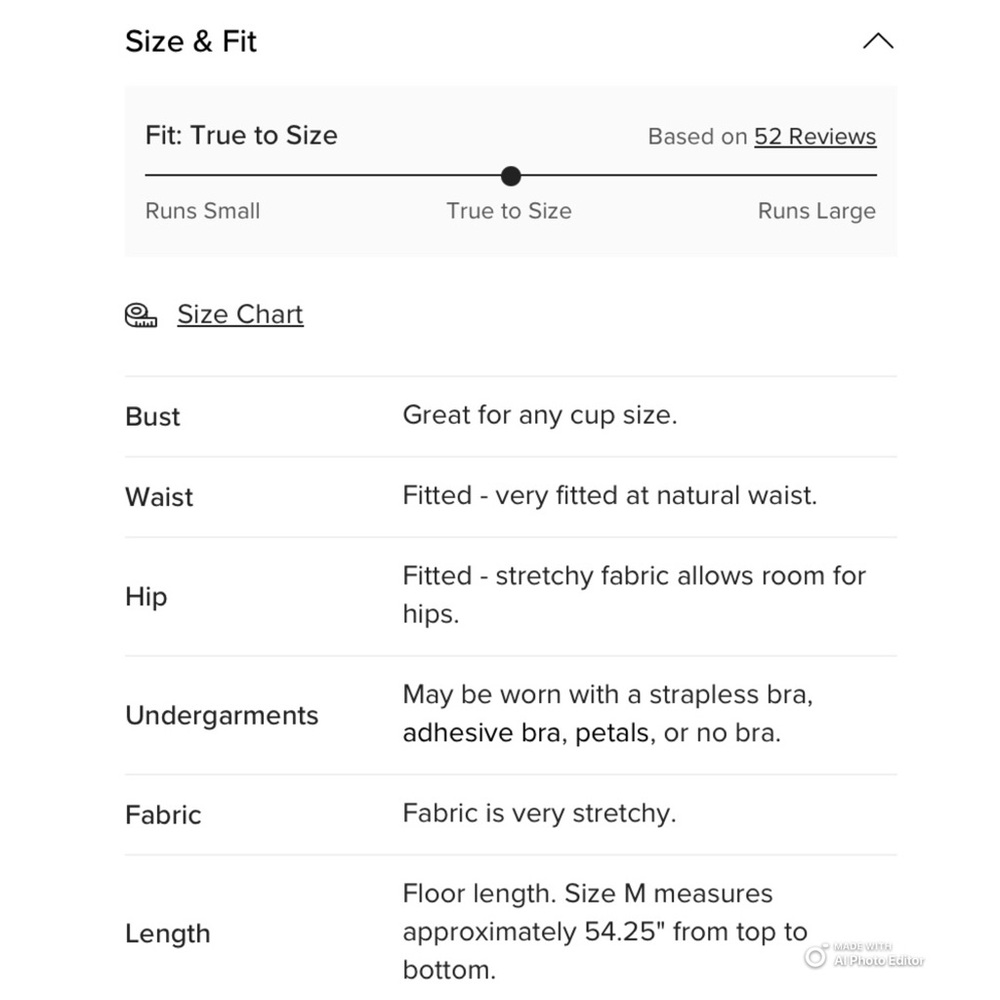Click the Hip row label
The width and height of the screenshot is (1000, 1000).
pyautogui.click(x=146, y=596)
